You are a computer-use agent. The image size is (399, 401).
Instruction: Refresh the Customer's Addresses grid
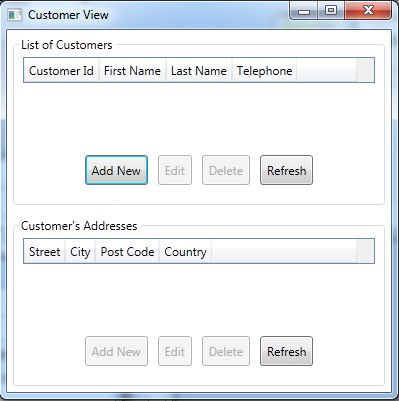coord(286,351)
